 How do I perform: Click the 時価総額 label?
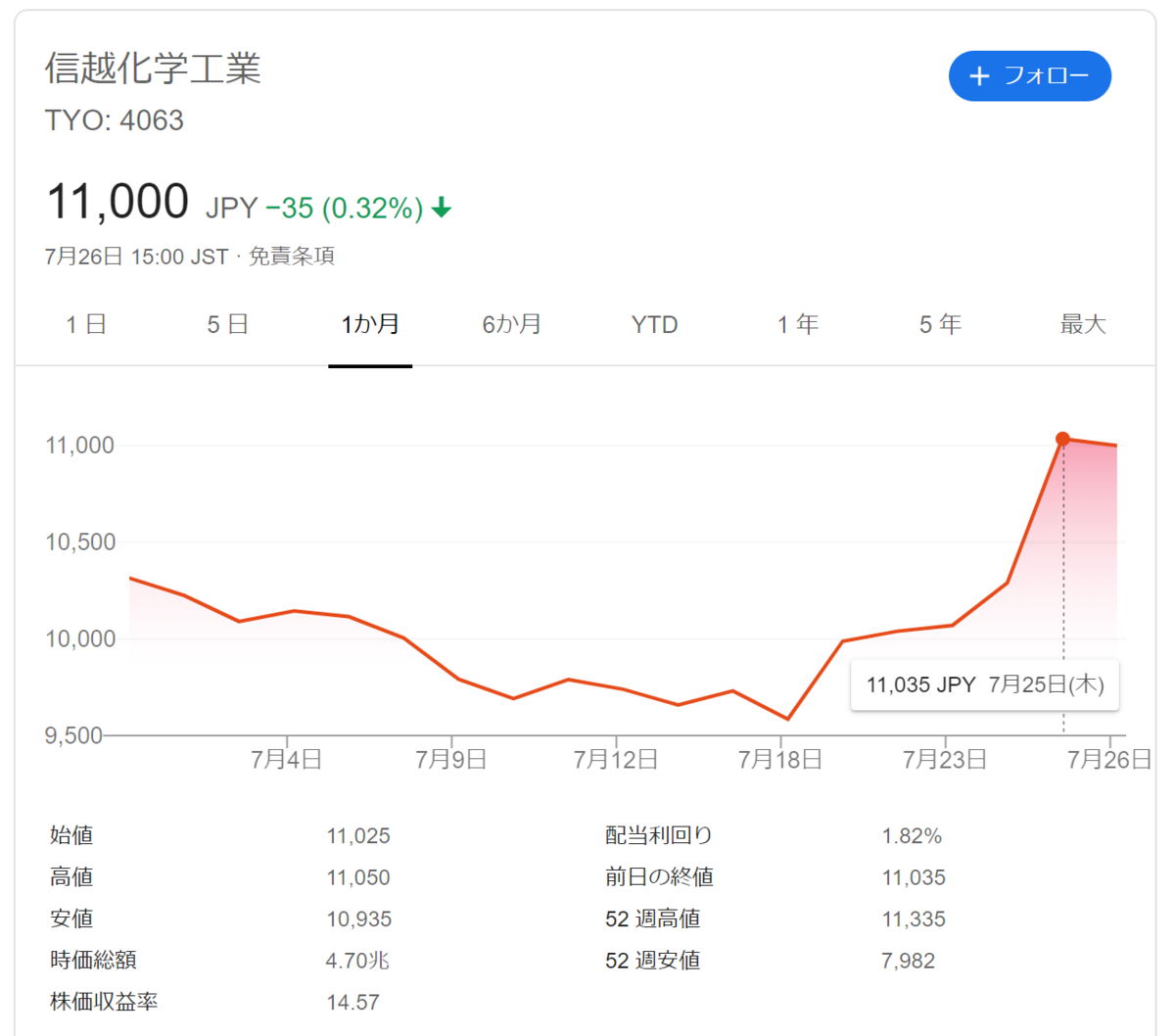93,961
